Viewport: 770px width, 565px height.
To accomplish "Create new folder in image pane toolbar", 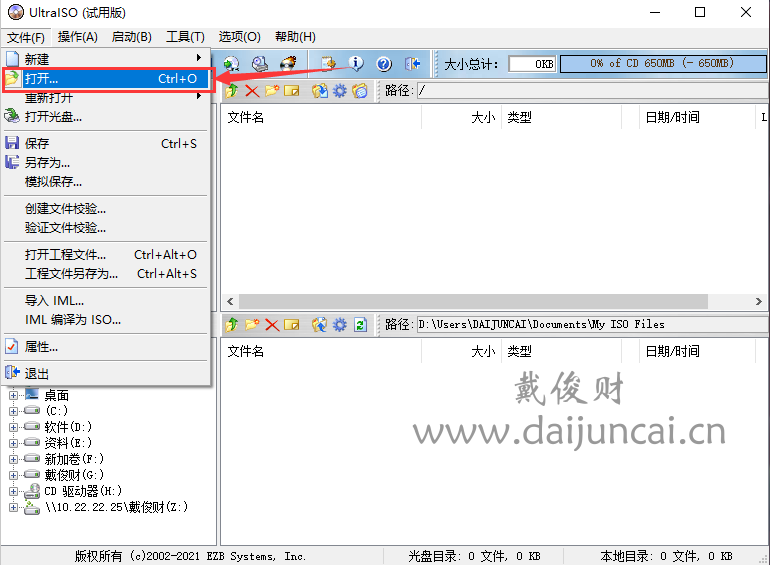I will pyautogui.click(x=272, y=91).
